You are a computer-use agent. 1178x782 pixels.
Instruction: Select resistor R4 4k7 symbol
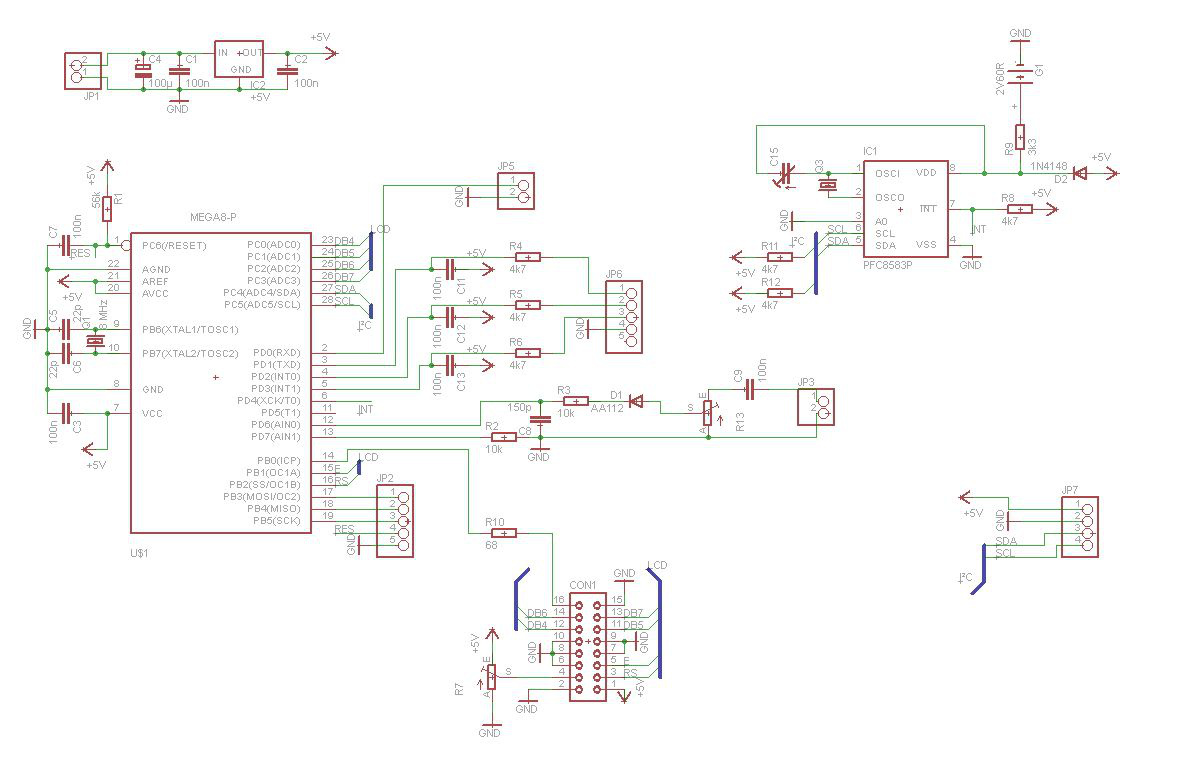coord(528,257)
